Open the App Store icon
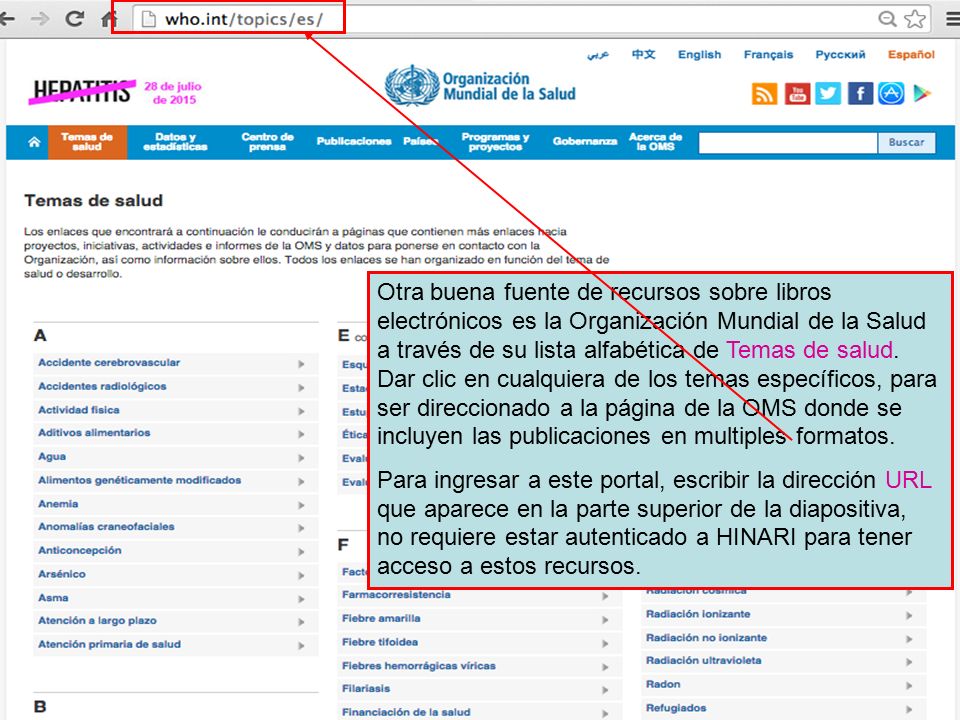 (x=891, y=94)
